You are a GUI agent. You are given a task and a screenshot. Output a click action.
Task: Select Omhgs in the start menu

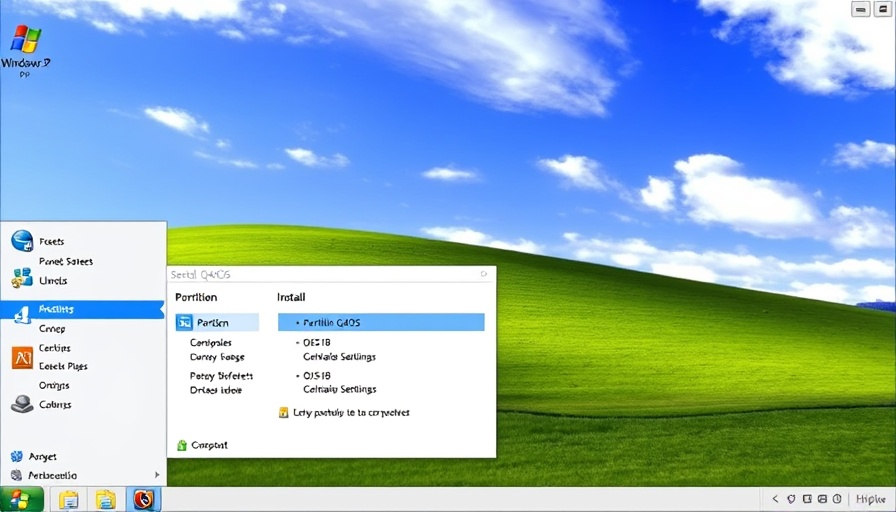[x=54, y=385]
